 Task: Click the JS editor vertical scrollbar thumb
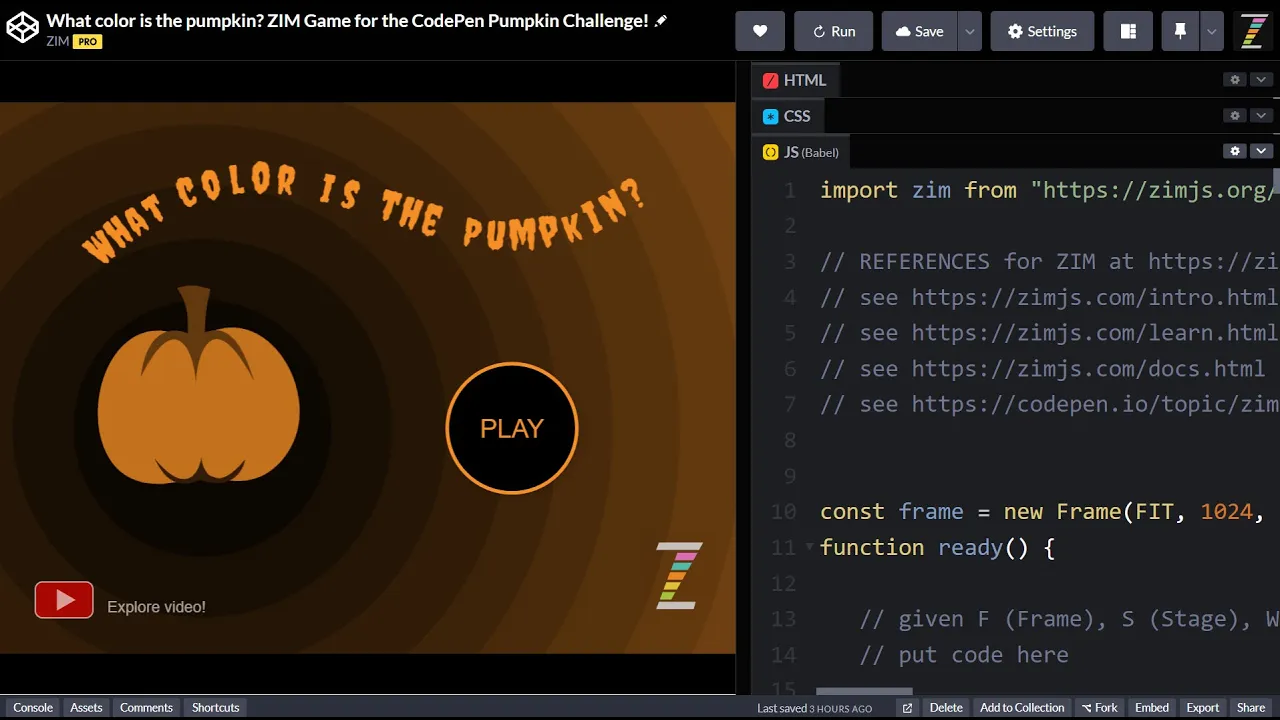[1276, 183]
